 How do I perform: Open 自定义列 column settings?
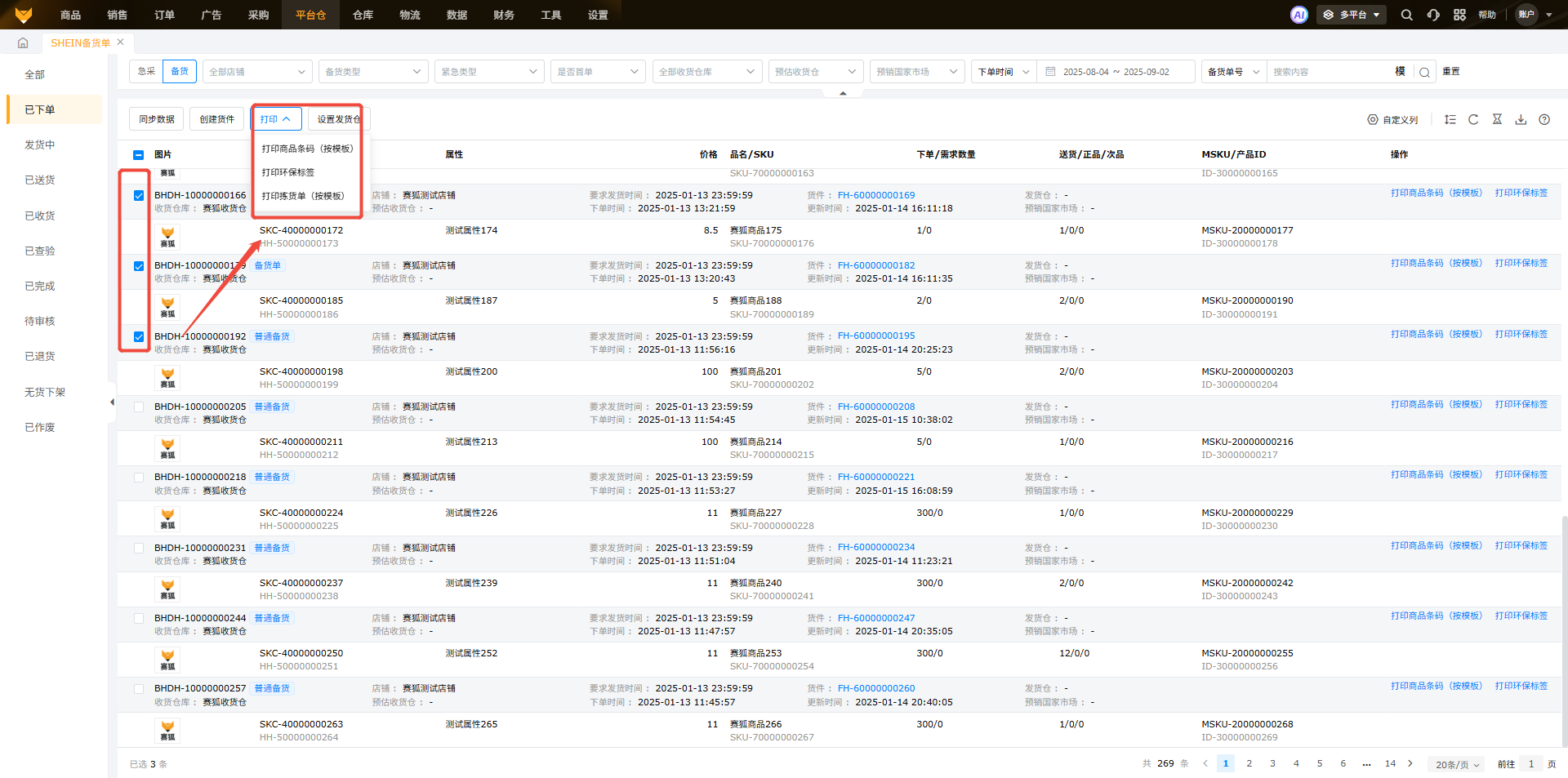tap(1392, 120)
